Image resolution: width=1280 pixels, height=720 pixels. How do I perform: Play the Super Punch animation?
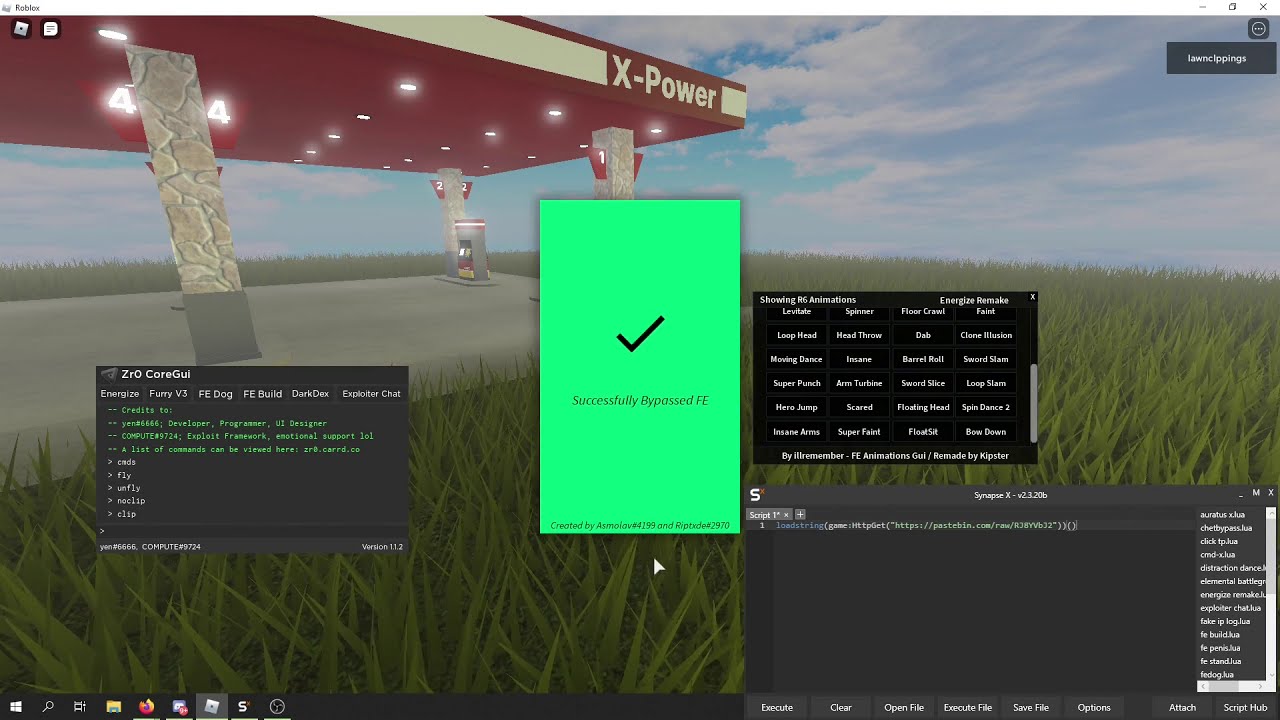coord(797,383)
